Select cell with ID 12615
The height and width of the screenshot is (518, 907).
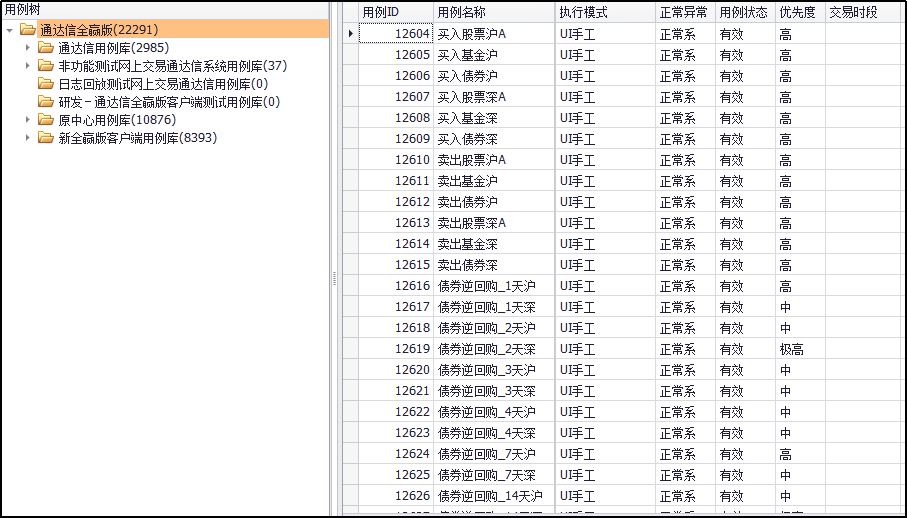pos(396,265)
